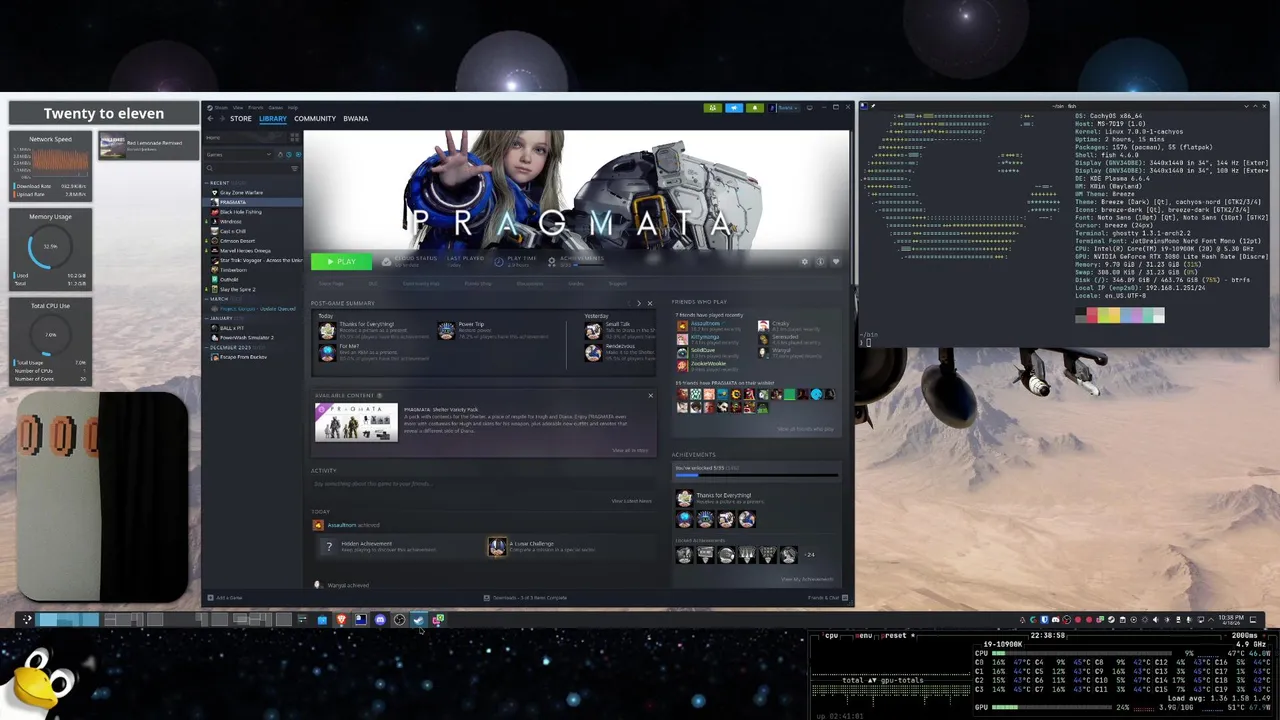Open the Shelter Variety Pack DLC thumbnail
This screenshot has height=720, width=1280.
[356, 422]
